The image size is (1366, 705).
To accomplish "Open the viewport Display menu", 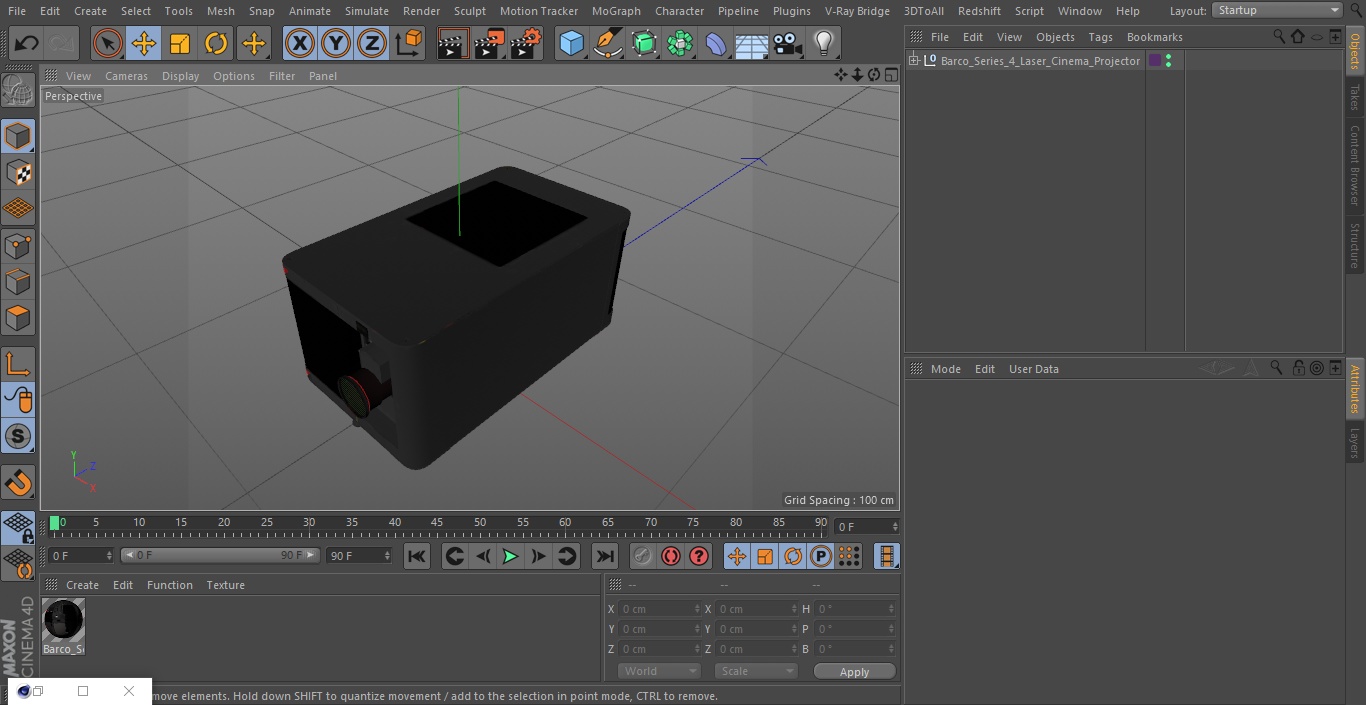I will 180,76.
